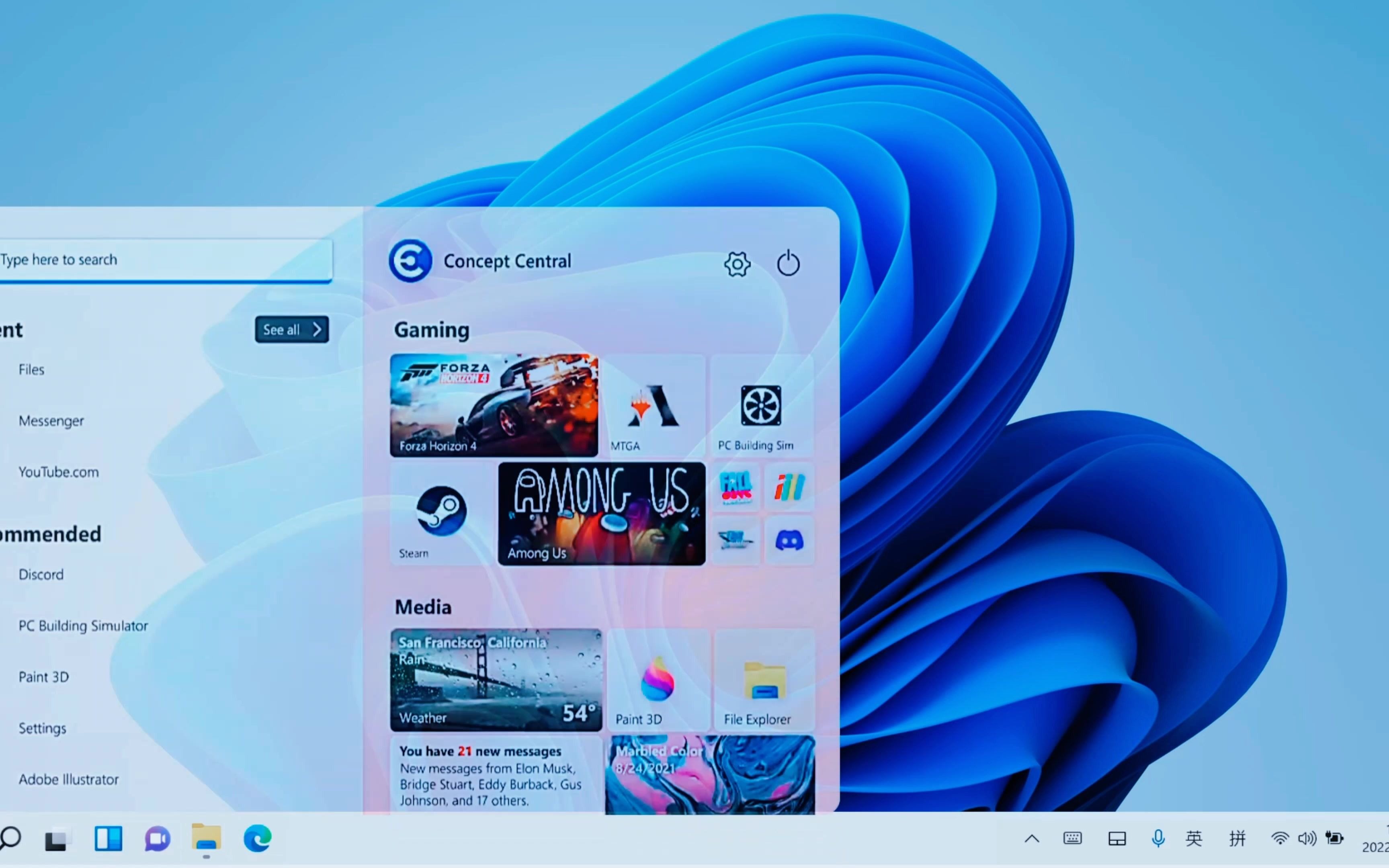Screen dimensions: 1389x868
Task: Open the volume speaker tray icon
Action: point(1307,839)
